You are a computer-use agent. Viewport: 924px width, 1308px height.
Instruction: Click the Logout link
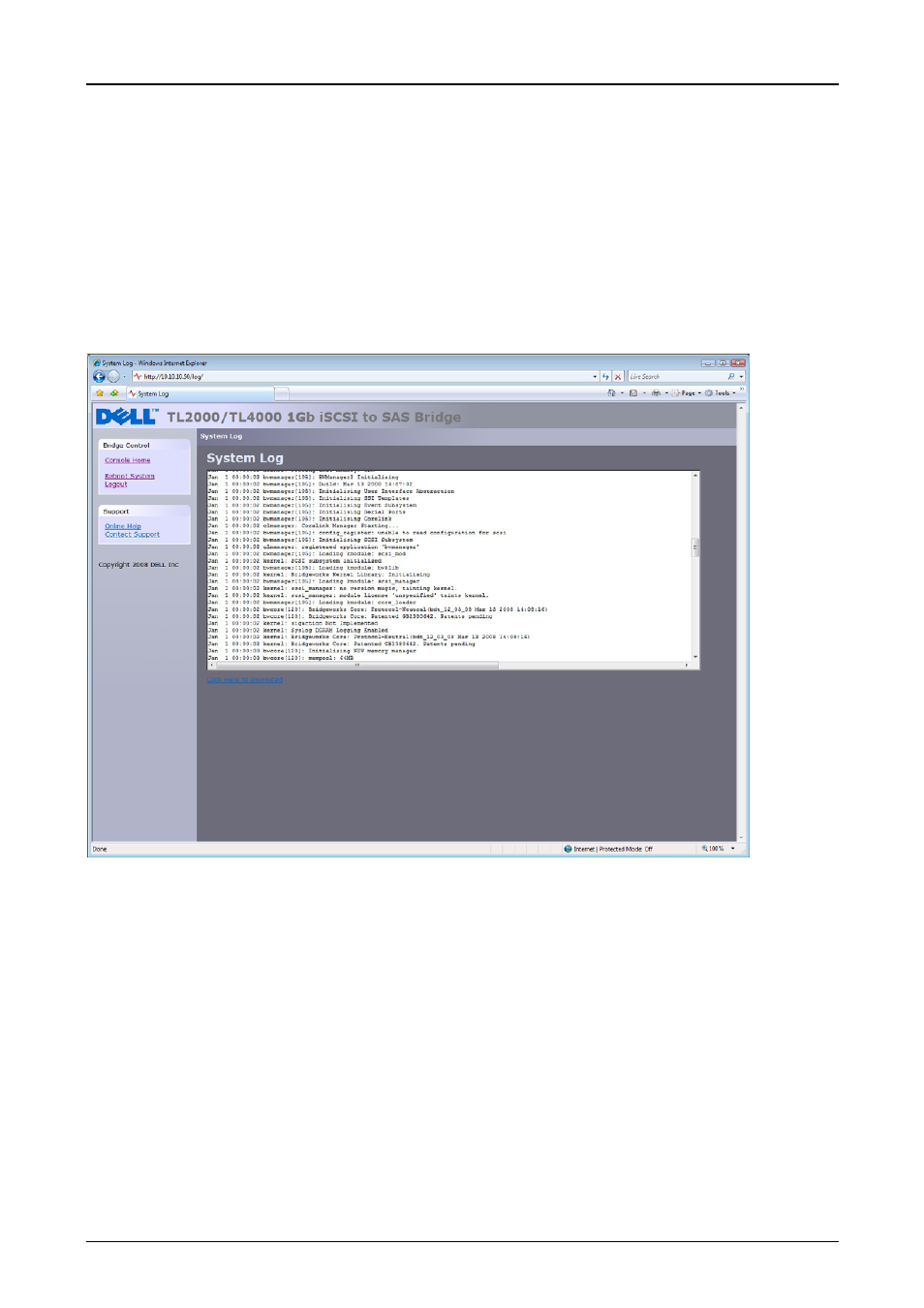click(116, 483)
